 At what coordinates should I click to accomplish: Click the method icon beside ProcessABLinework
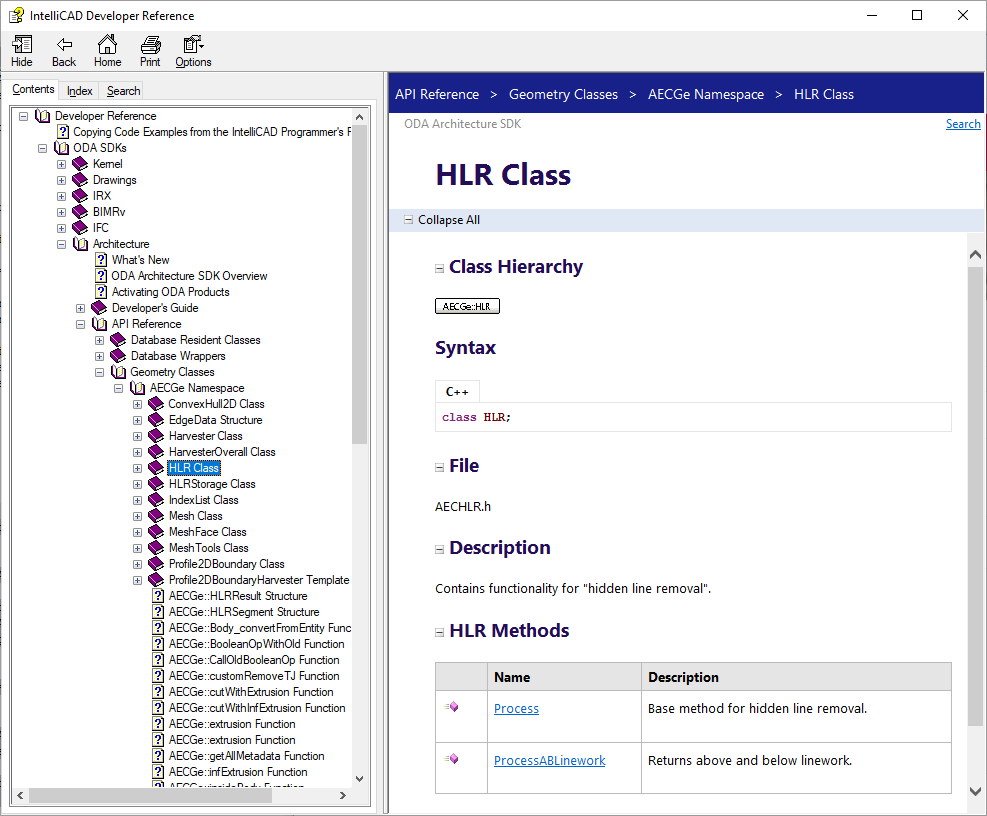pyautogui.click(x=452, y=759)
